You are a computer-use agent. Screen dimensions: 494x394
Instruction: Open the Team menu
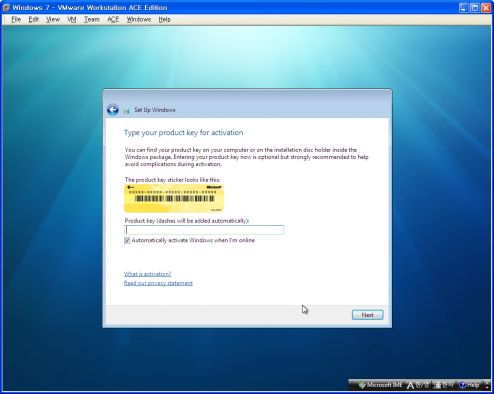point(92,19)
